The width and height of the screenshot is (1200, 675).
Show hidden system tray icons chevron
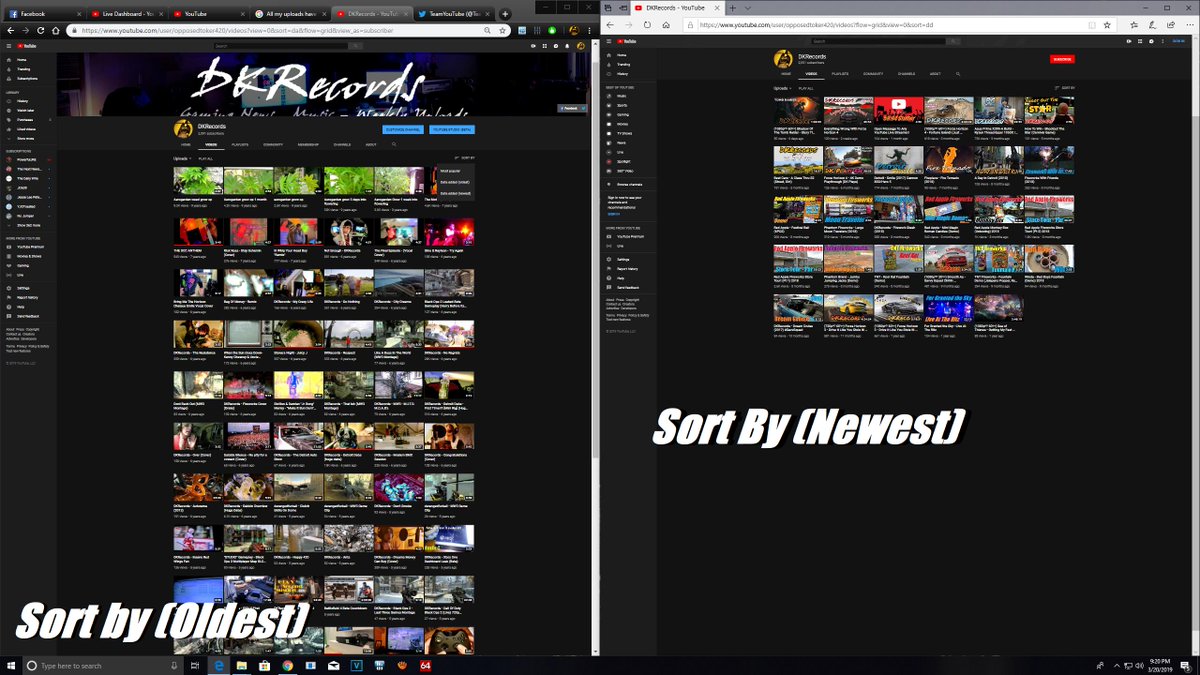[x=1118, y=665]
